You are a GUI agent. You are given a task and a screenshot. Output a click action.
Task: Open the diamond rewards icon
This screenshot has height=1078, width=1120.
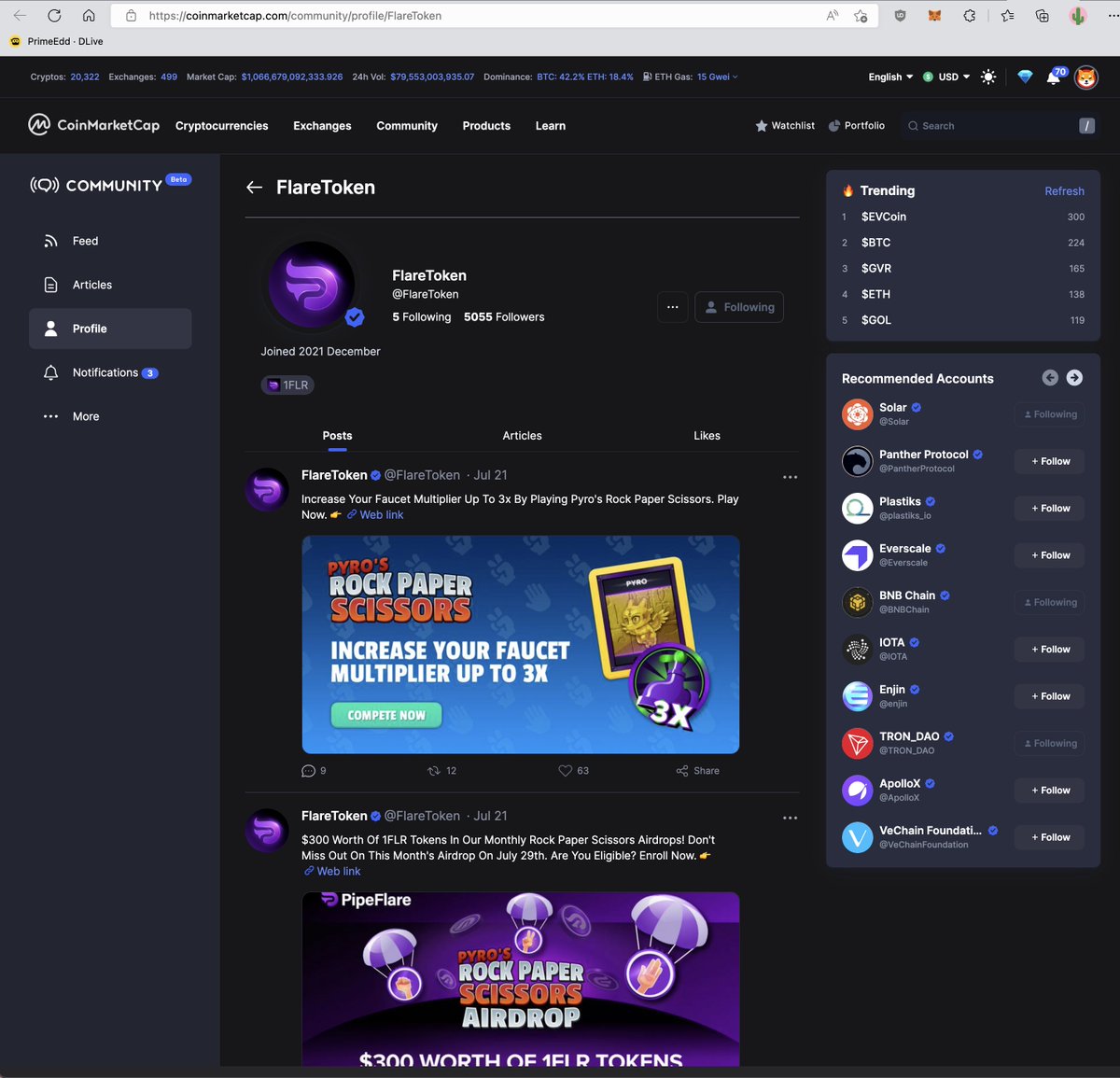(1025, 77)
